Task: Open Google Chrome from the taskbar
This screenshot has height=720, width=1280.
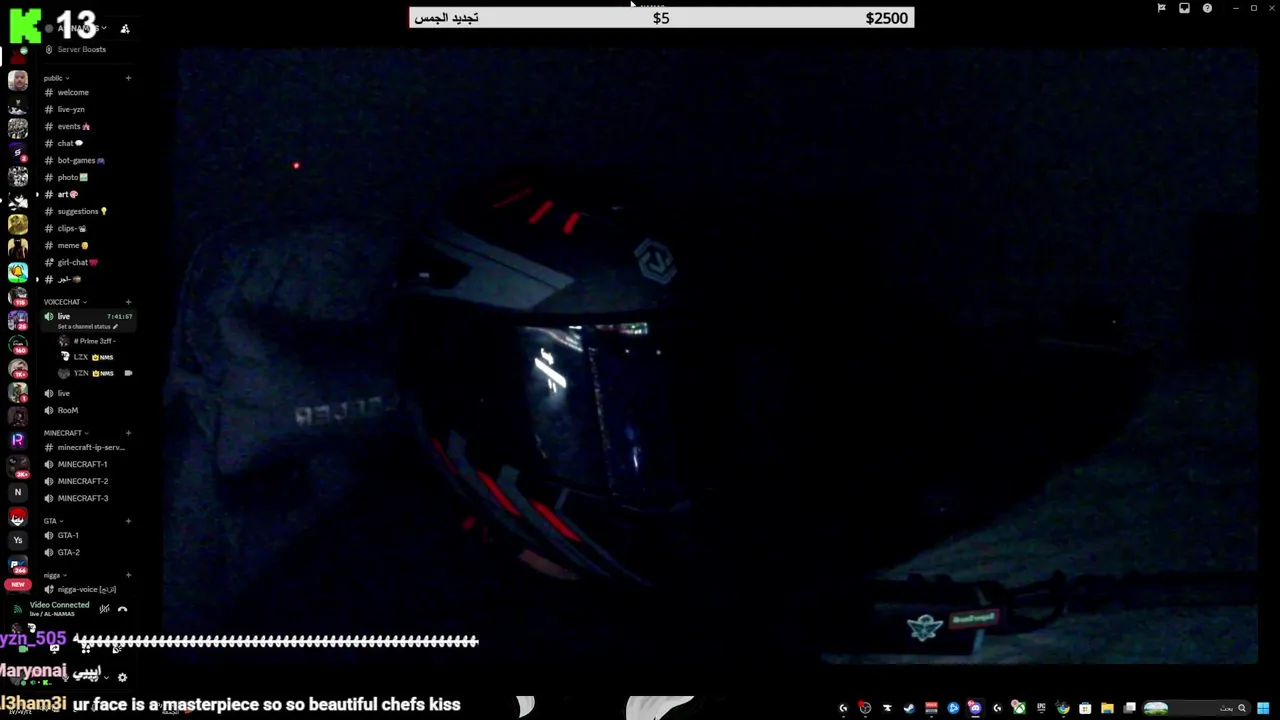Action: 1063,708
